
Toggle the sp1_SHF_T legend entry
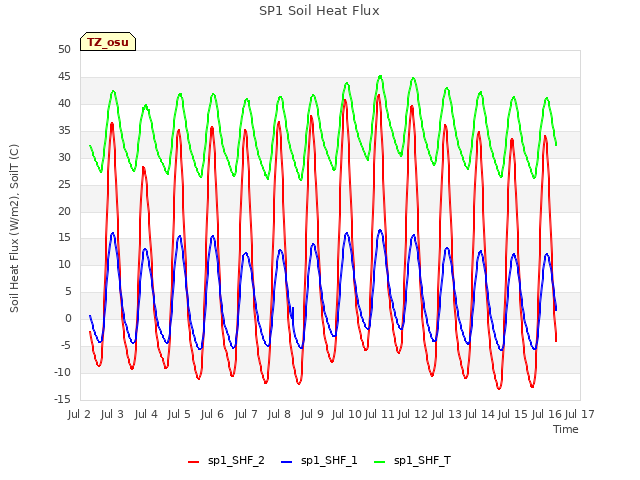point(412,461)
